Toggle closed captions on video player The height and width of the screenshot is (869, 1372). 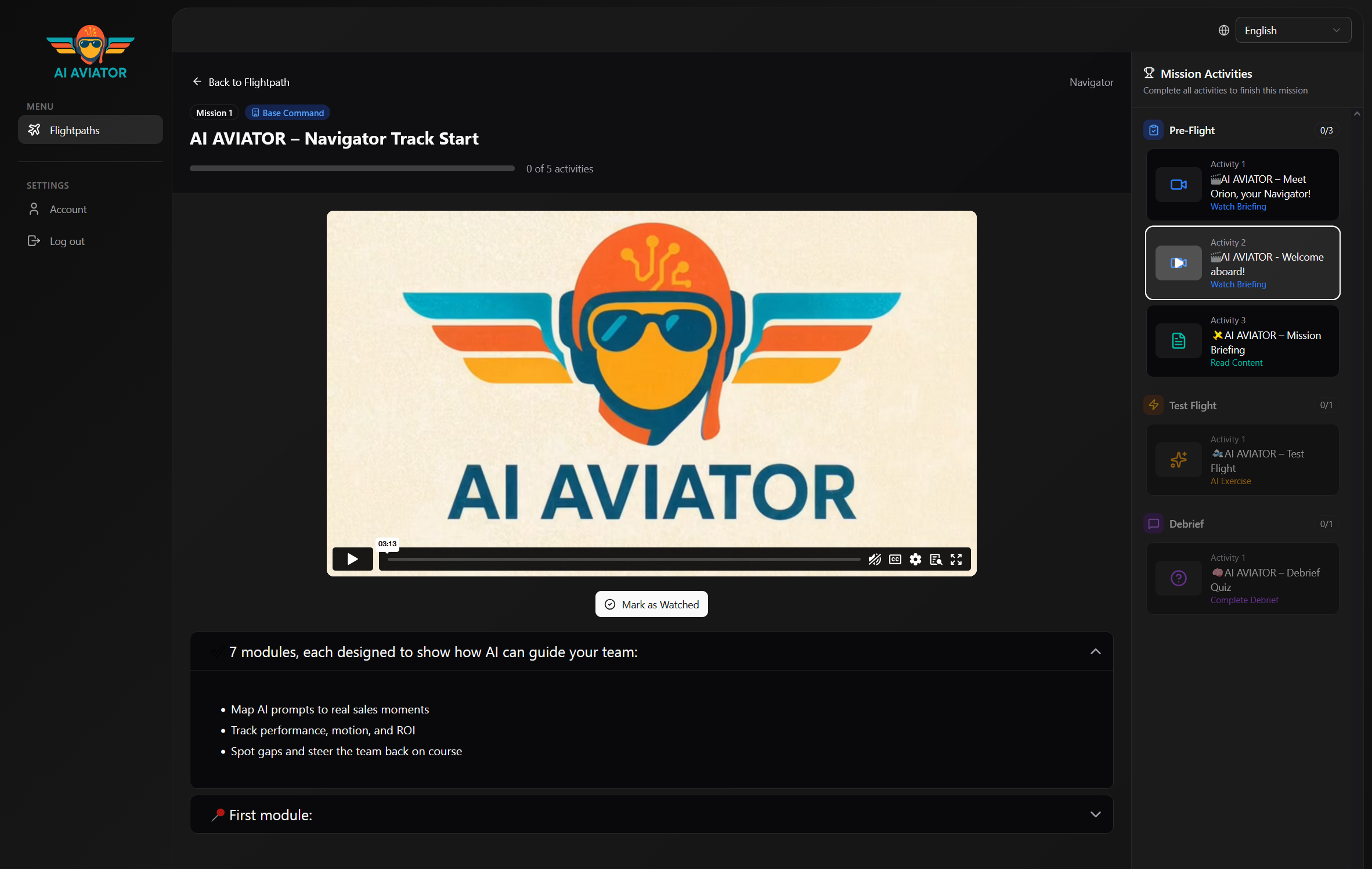(x=895, y=559)
